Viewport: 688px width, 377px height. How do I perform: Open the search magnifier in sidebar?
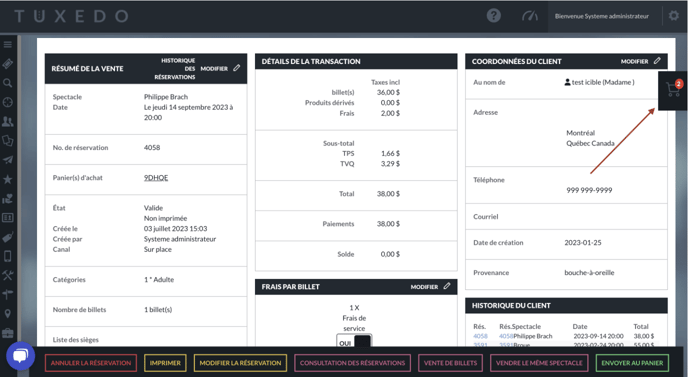(x=7, y=83)
